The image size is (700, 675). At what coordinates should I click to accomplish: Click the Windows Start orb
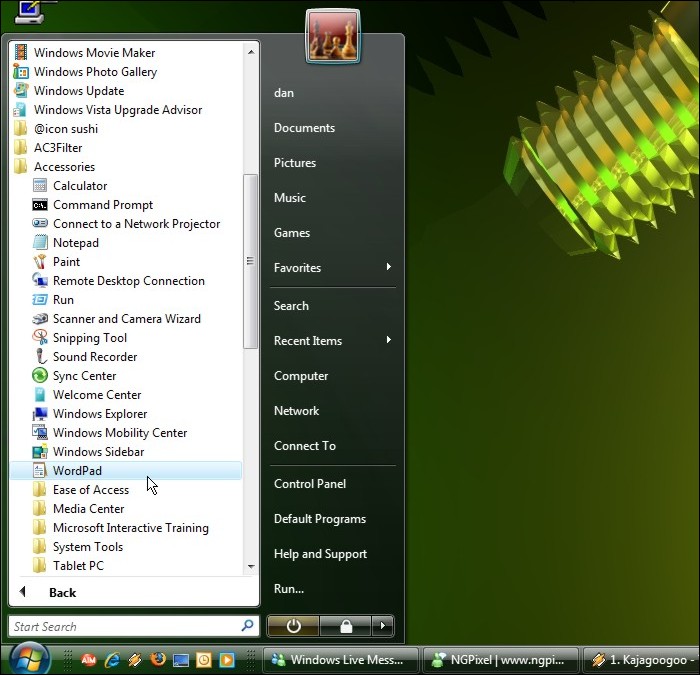(29, 659)
